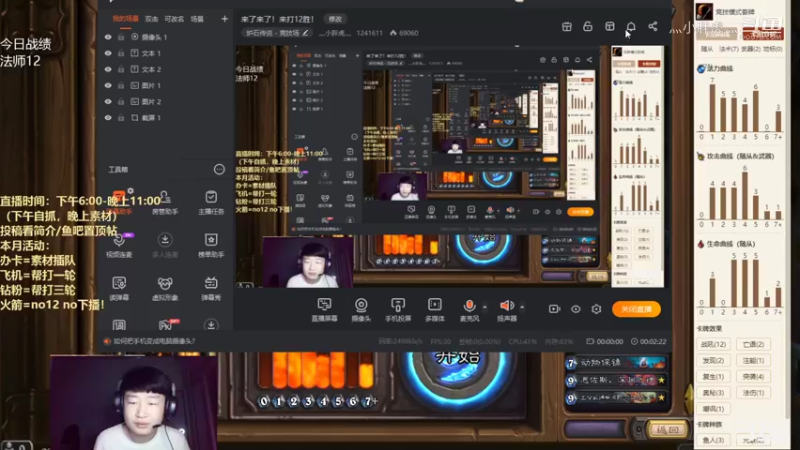Toggle visibility of 图片 2
This screenshot has height=450, width=800.
[x=108, y=102]
